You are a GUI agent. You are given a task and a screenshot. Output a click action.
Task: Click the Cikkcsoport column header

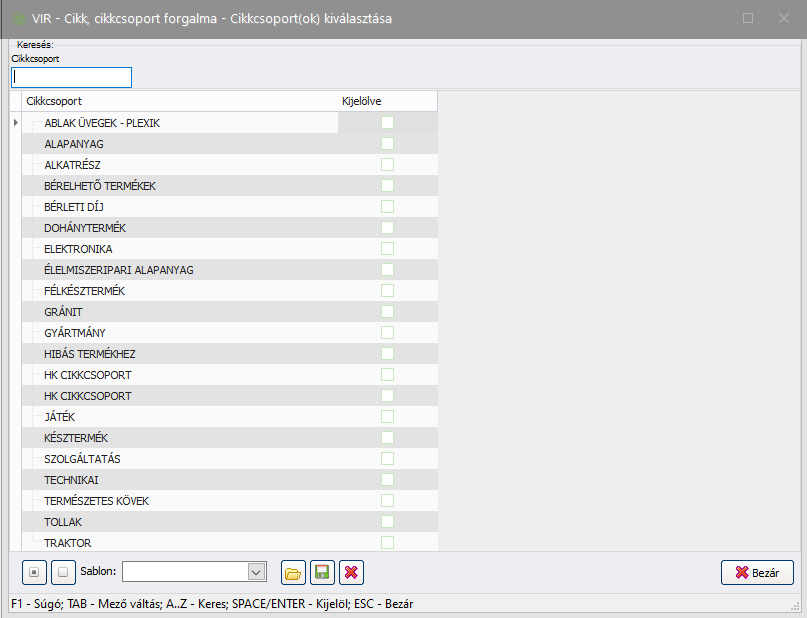pyautogui.click(x=54, y=101)
